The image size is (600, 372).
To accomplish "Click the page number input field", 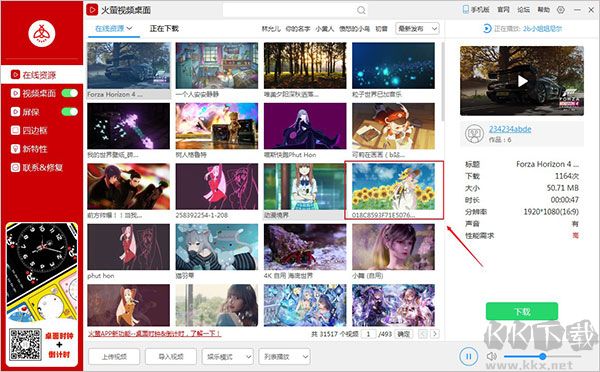I will click(x=368, y=334).
